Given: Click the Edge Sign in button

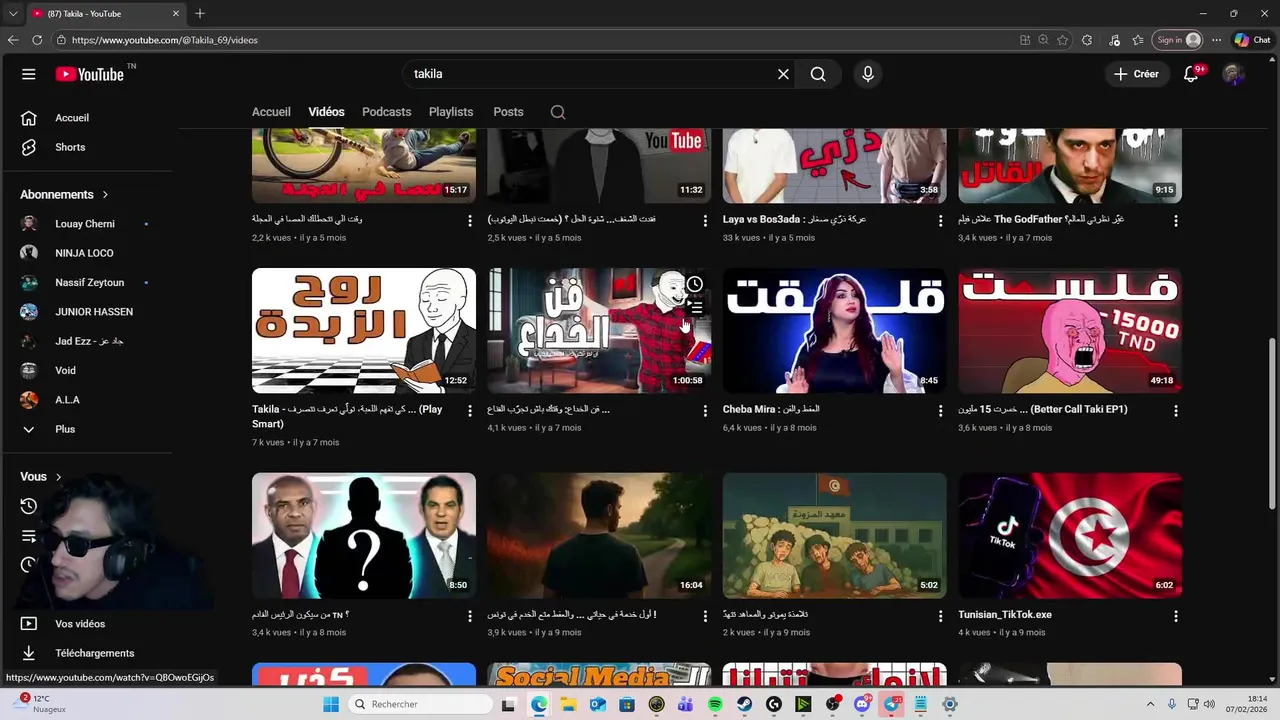Looking at the screenshot, I should (x=1178, y=40).
